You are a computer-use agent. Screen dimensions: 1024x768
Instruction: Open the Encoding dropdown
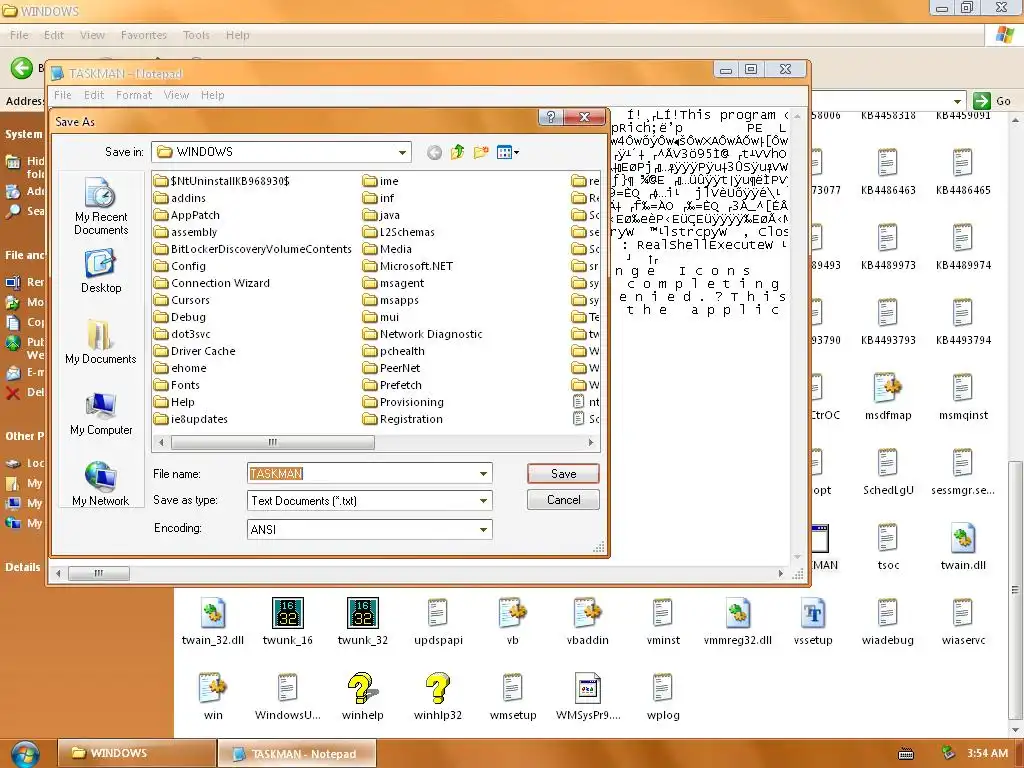[x=483, y=530]
